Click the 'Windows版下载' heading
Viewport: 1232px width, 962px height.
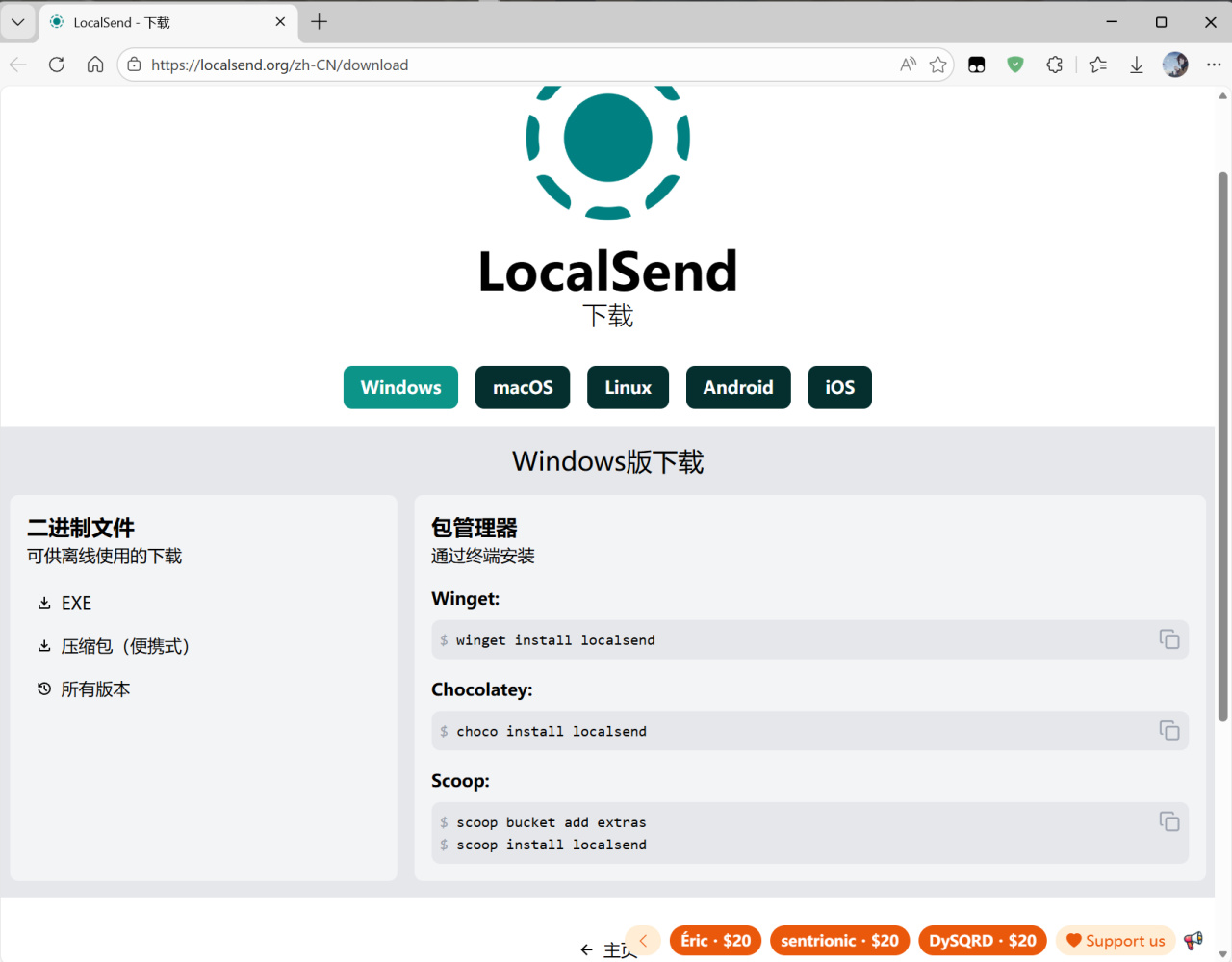click(608, 461)
